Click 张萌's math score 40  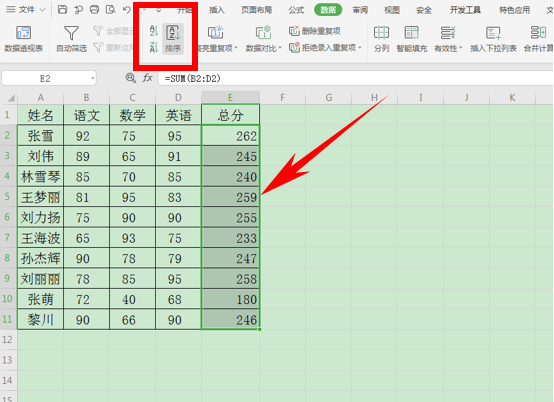(132, 299)
